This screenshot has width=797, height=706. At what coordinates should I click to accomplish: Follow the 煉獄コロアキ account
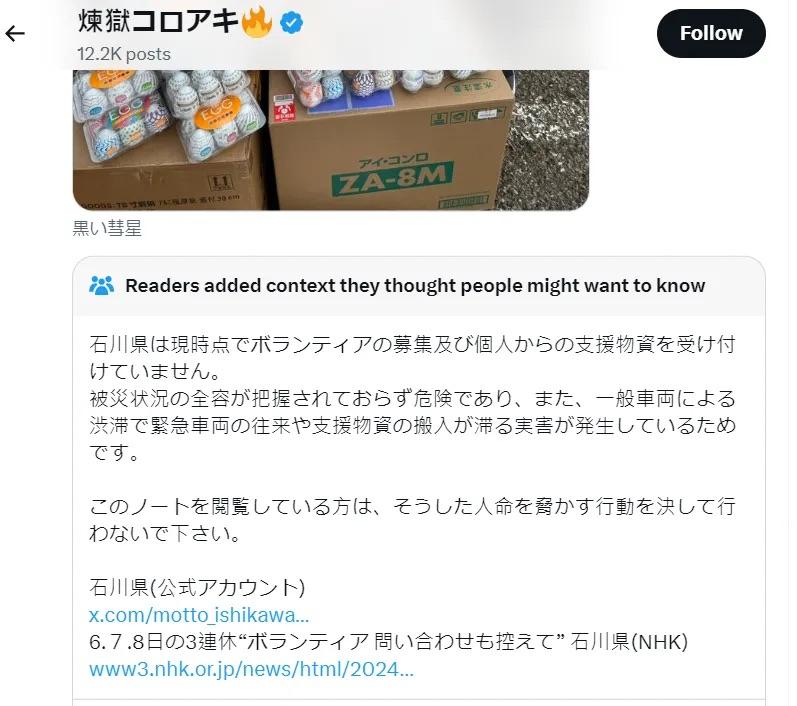click(x=711, y=34)
